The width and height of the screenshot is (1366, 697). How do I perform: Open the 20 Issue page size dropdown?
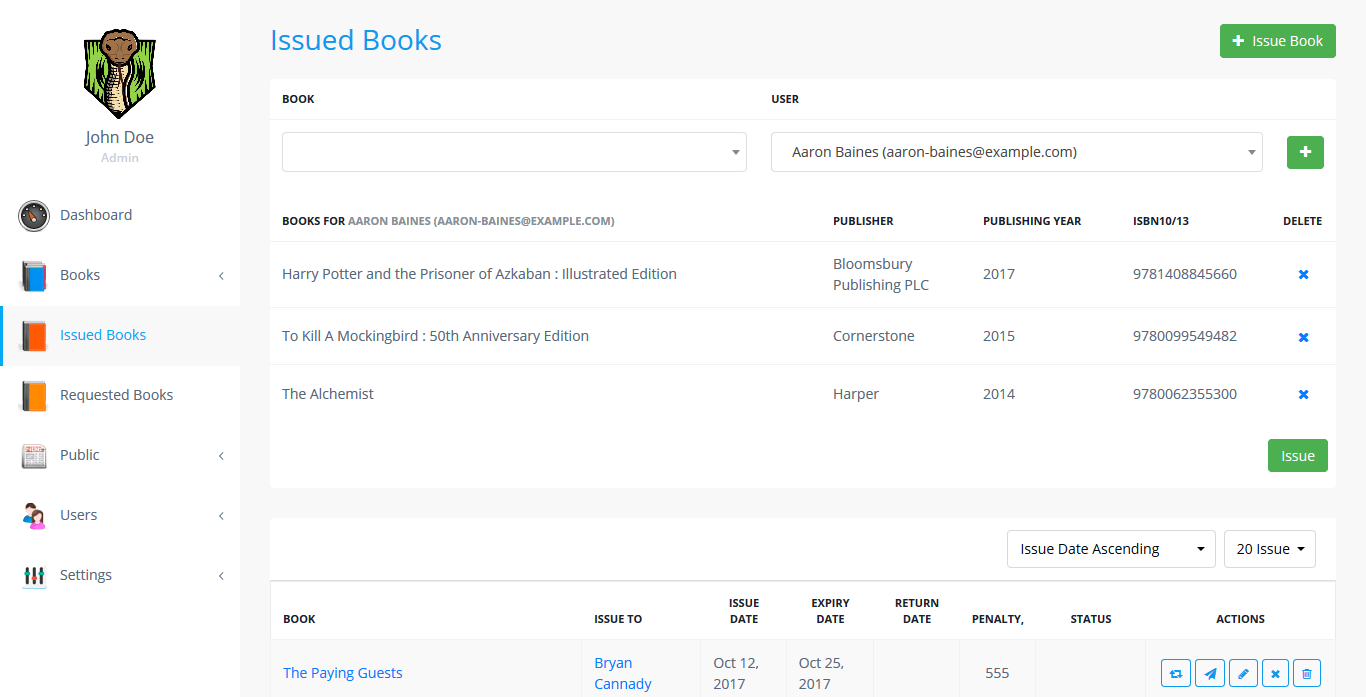[x=1269, y=549]
